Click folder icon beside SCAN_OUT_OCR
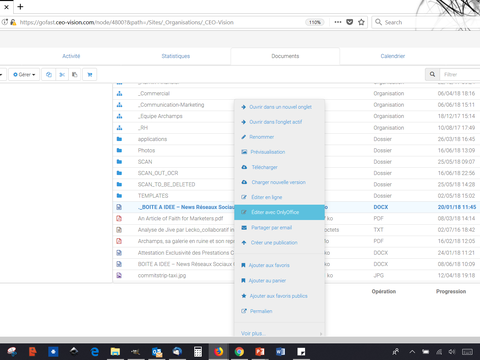This screenshot has width=480, height=360. click(119, 173)
